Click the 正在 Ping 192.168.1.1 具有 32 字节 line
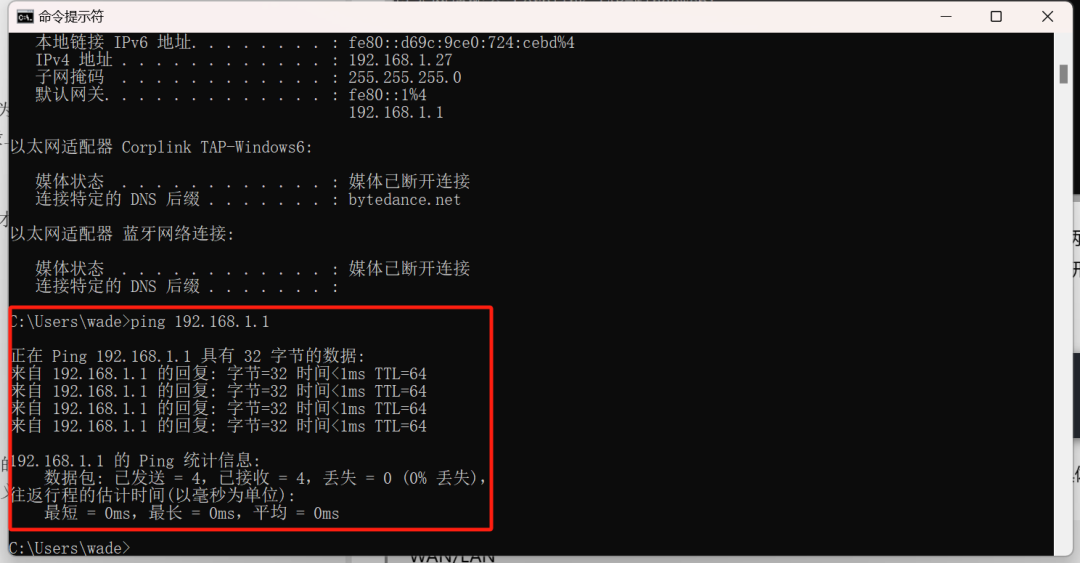1080x563 pixels. (187, 356)
